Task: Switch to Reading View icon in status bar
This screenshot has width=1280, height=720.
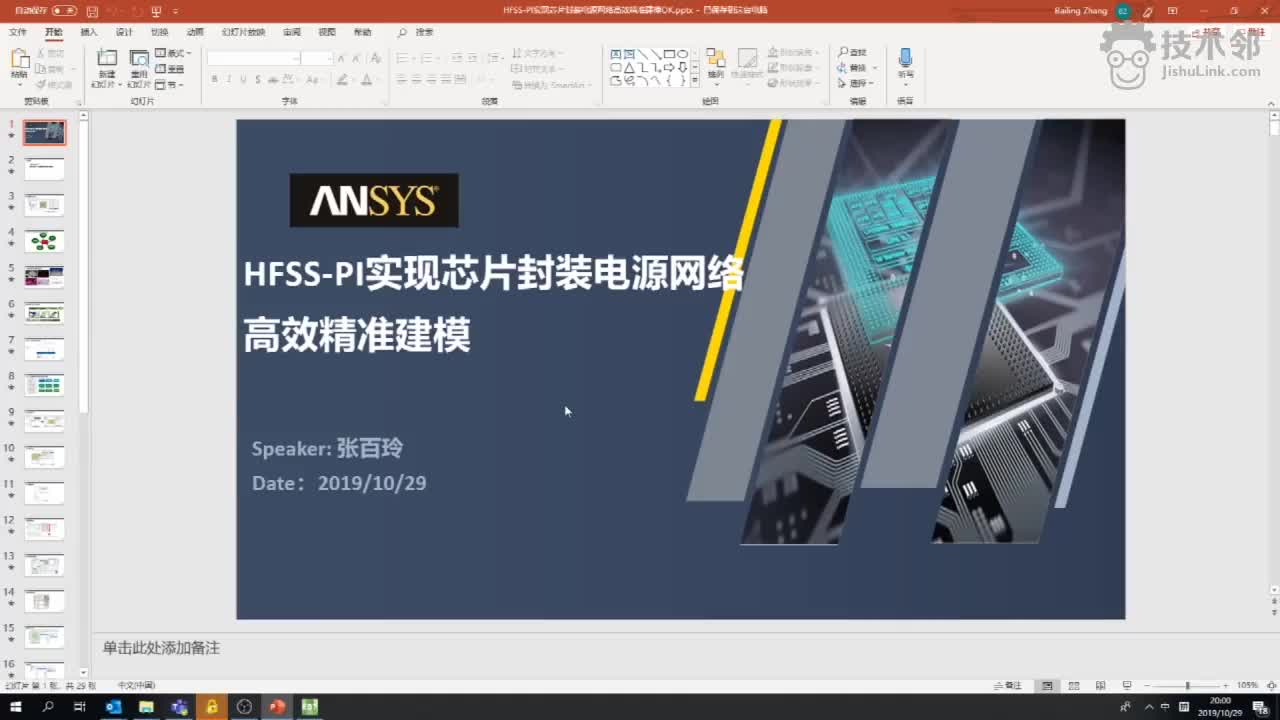Action: click(1100, 685)
